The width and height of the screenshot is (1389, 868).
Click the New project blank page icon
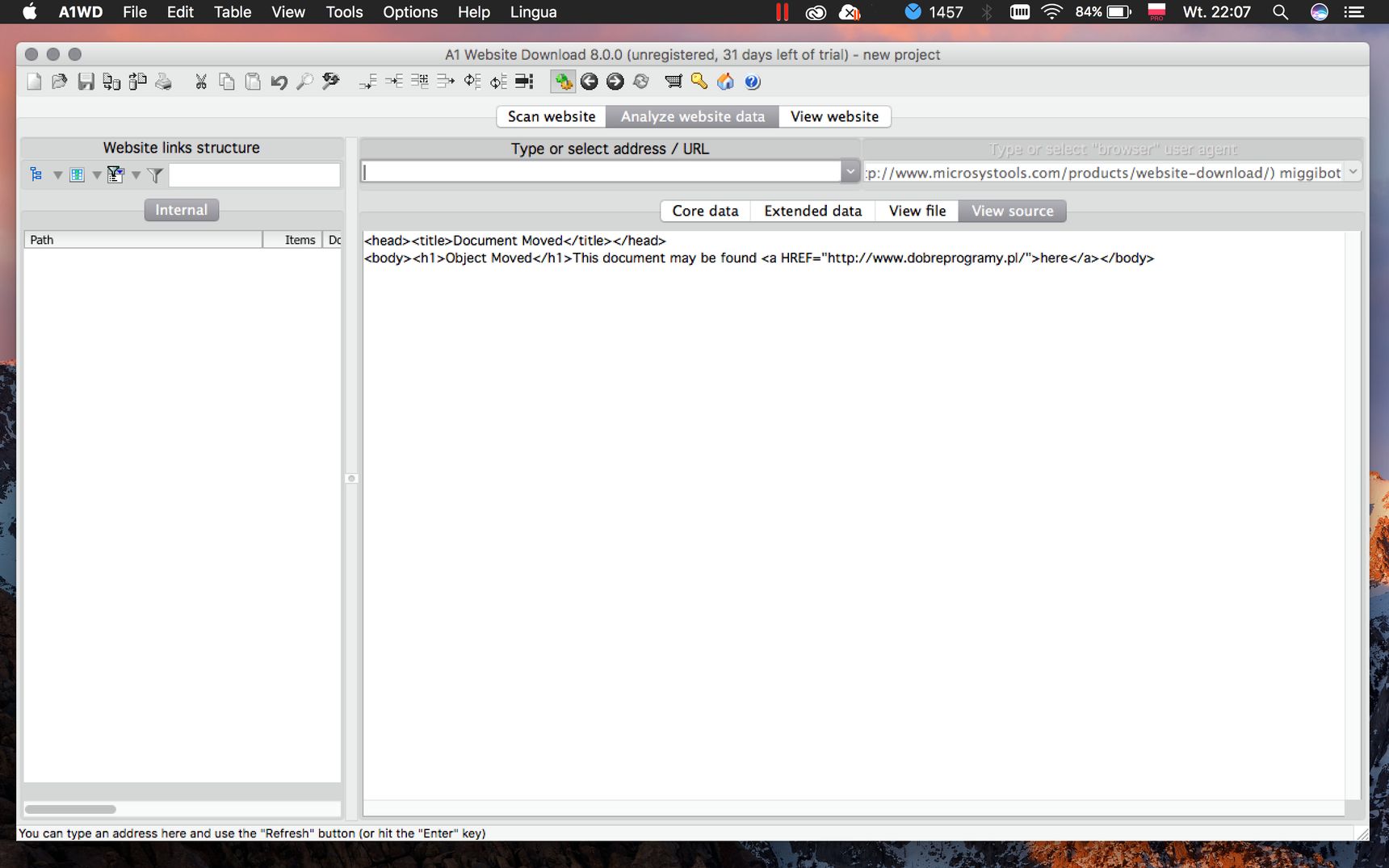pyautogui.click(x=34, y=82)
